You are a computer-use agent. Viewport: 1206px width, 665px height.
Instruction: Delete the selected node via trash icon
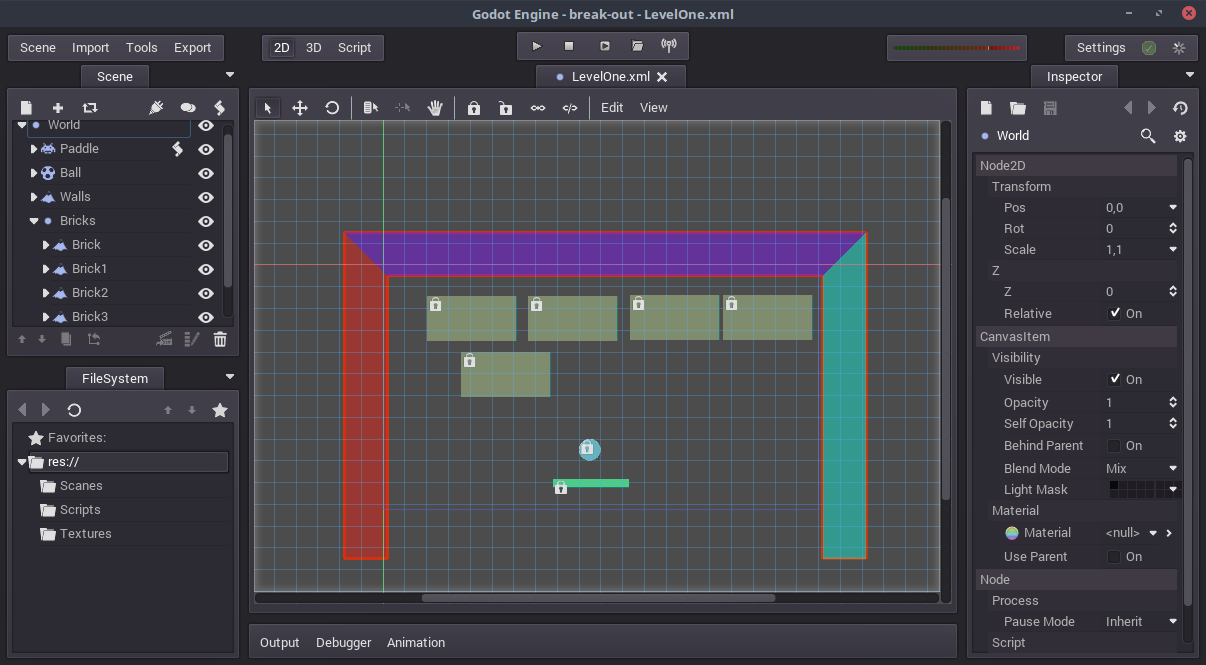[x=220, y=339]
